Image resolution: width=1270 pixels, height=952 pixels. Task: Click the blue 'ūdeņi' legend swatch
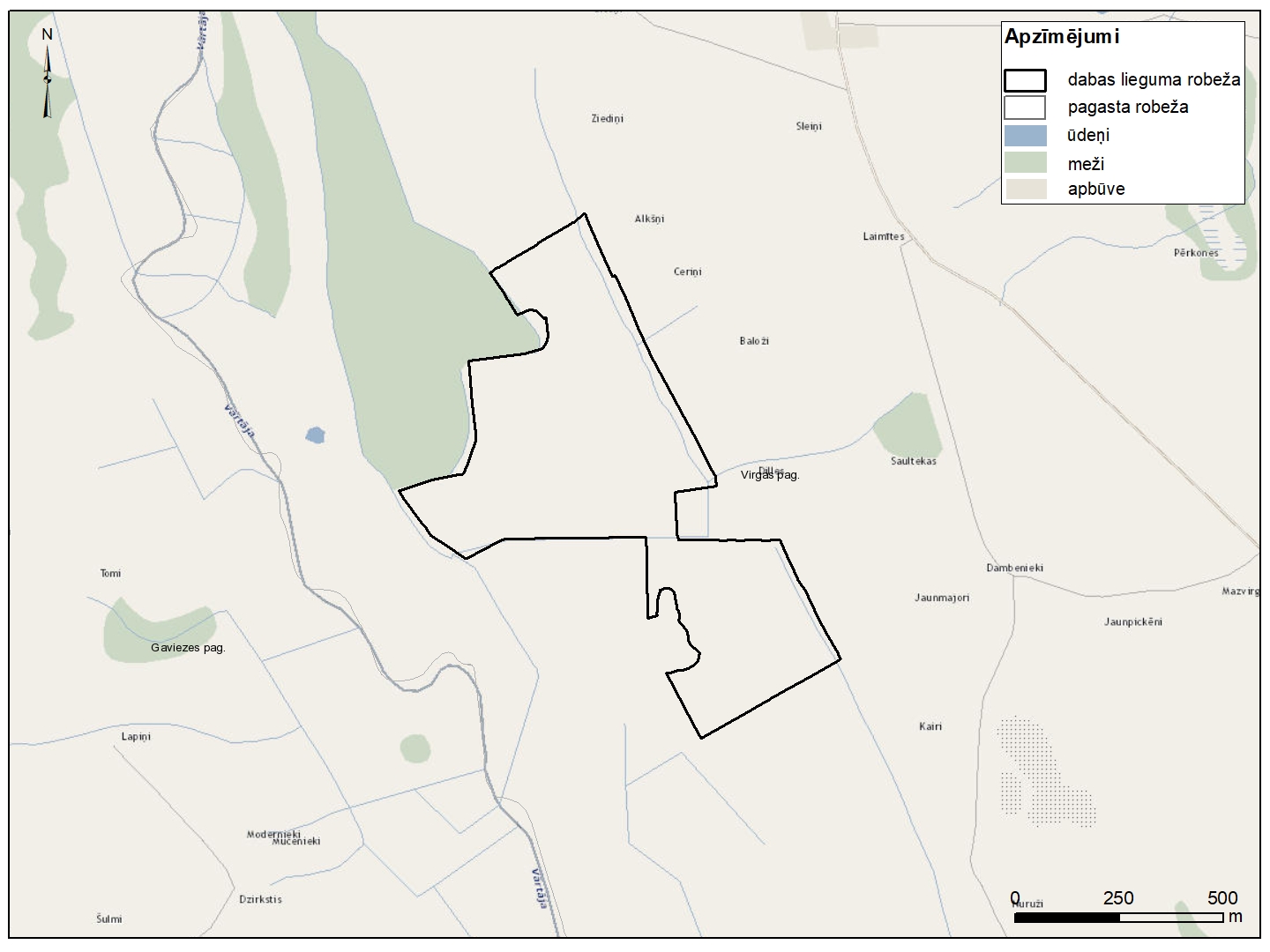tap(1025, 136)
